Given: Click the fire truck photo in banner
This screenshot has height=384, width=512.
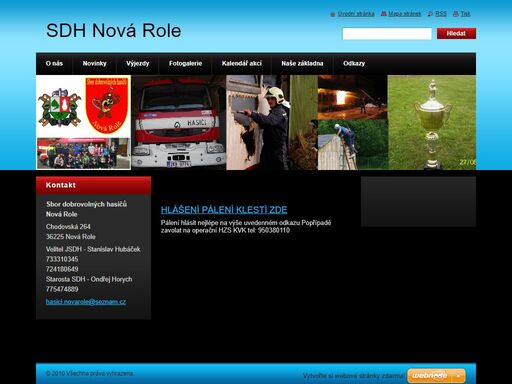Looking at the screenshot, I should pos(179,122).
